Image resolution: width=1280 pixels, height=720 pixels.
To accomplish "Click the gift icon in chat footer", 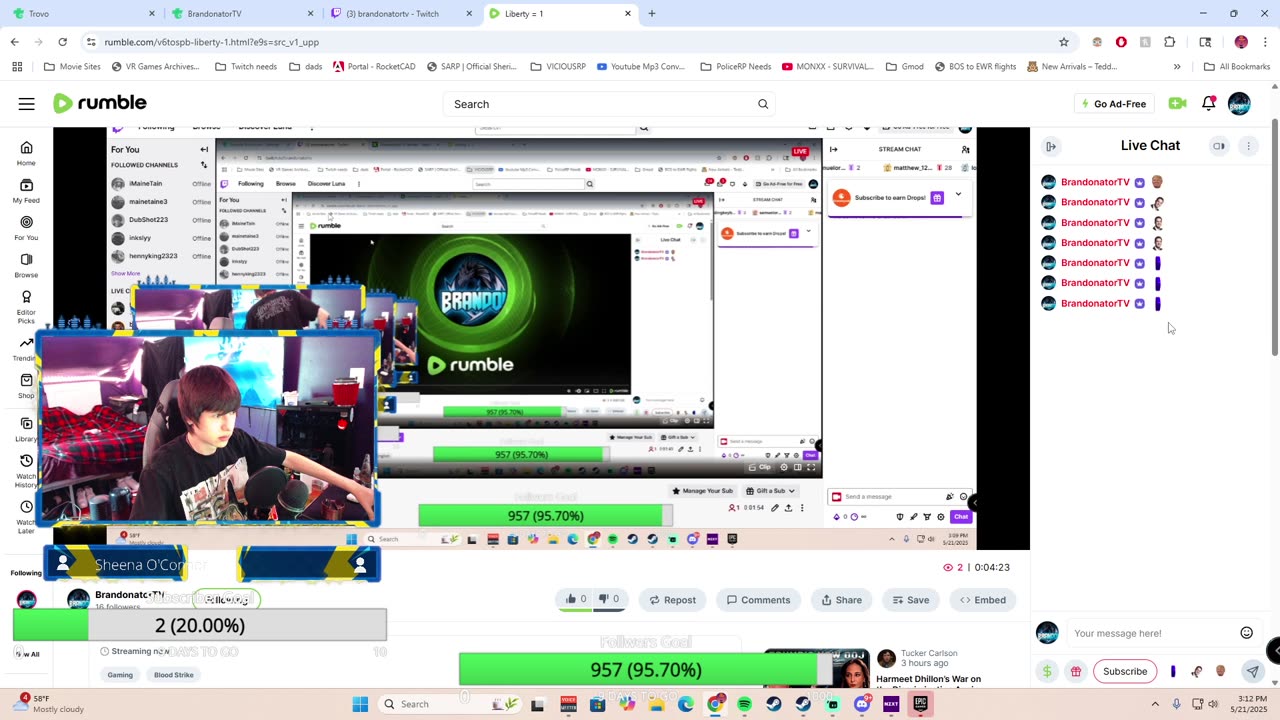I will (1076, 672).
